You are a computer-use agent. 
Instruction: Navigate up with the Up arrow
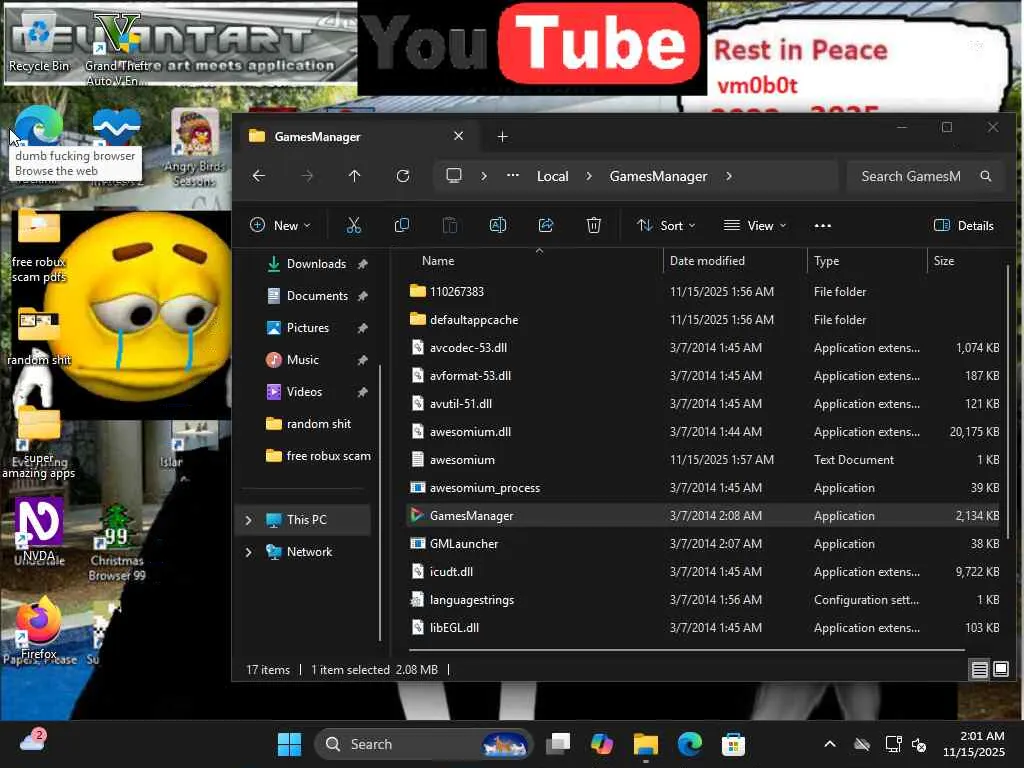point(355,176)
